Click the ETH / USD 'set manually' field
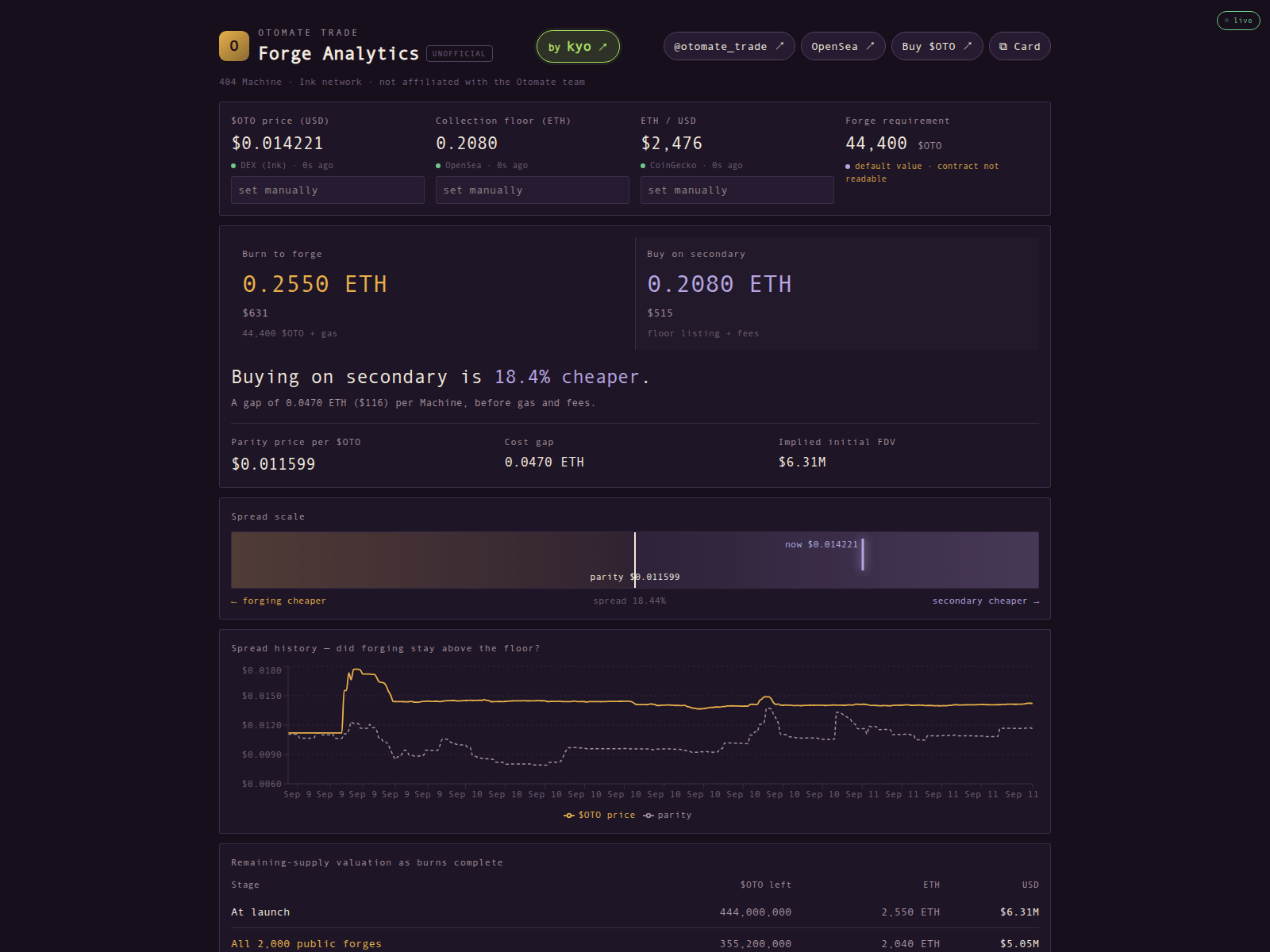 tap(737, 190)
